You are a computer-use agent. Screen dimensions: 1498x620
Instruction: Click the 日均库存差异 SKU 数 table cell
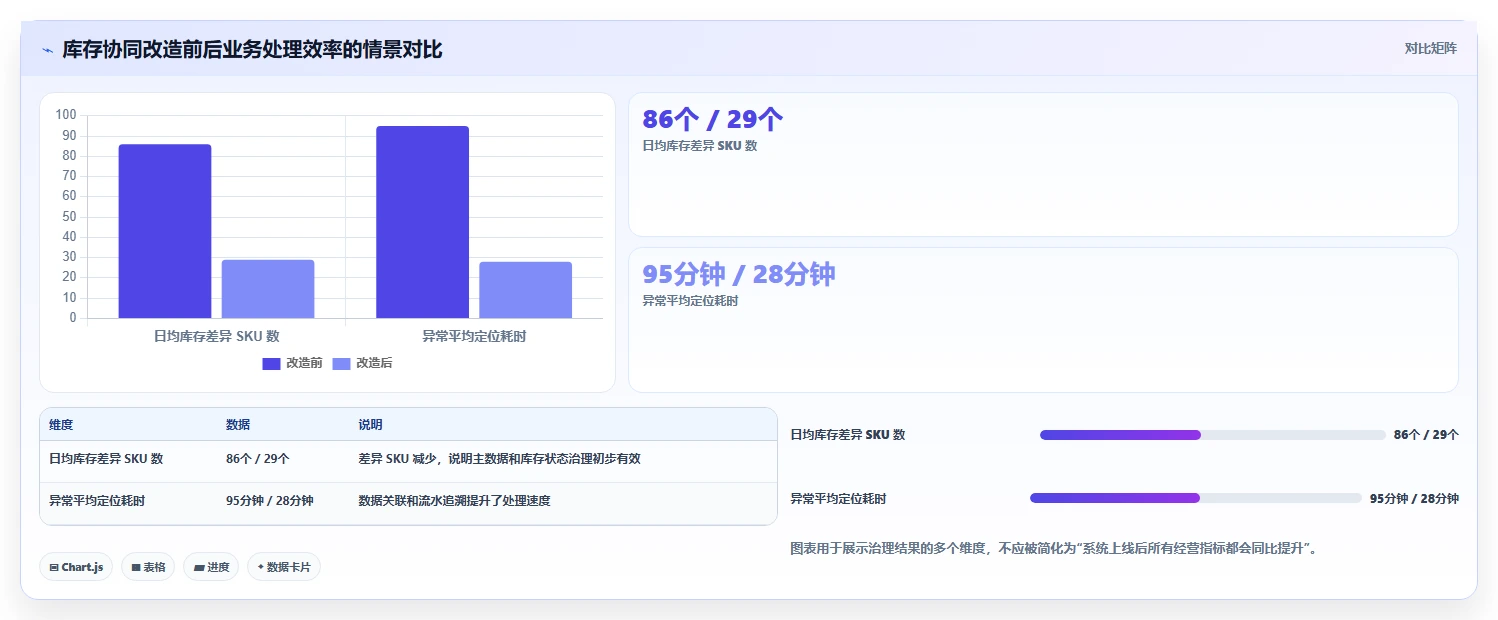[106, 459]
